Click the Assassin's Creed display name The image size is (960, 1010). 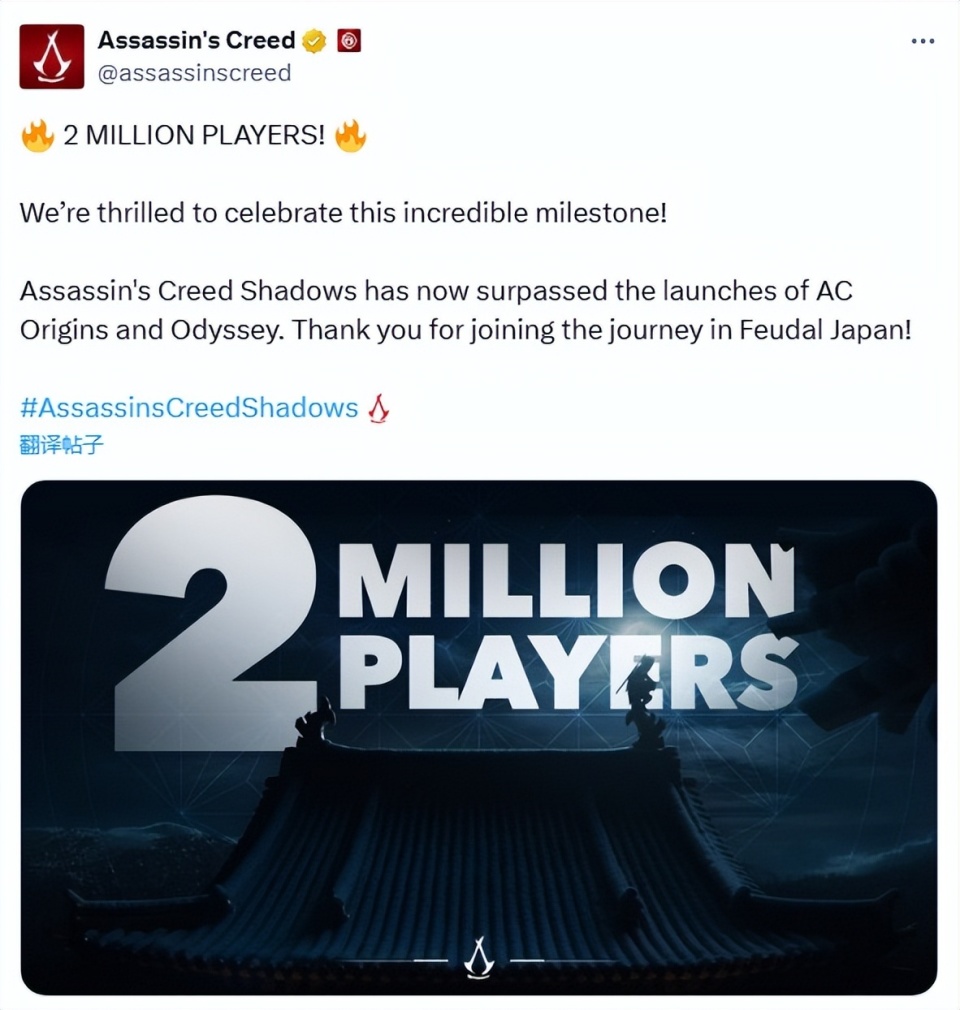[x=197, y=40]
